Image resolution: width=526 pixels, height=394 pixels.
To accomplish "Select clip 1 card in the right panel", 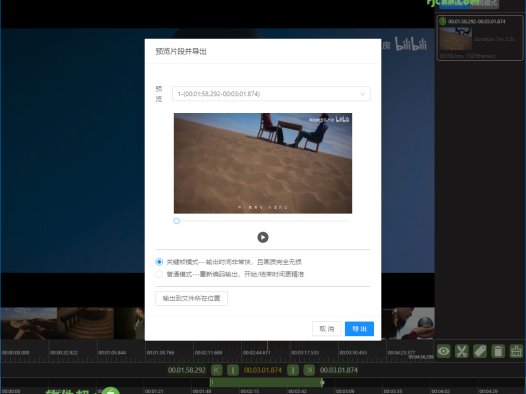I will tap(480, 38).
